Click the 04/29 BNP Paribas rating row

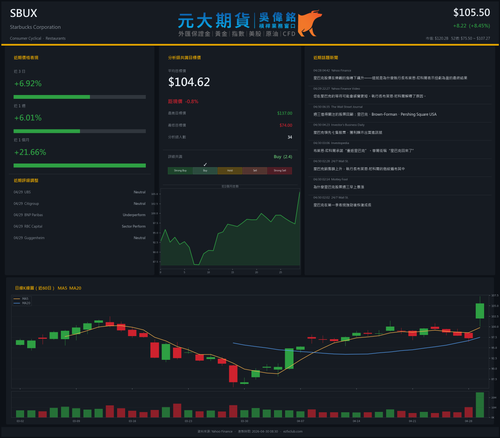[x=80, y=215]
